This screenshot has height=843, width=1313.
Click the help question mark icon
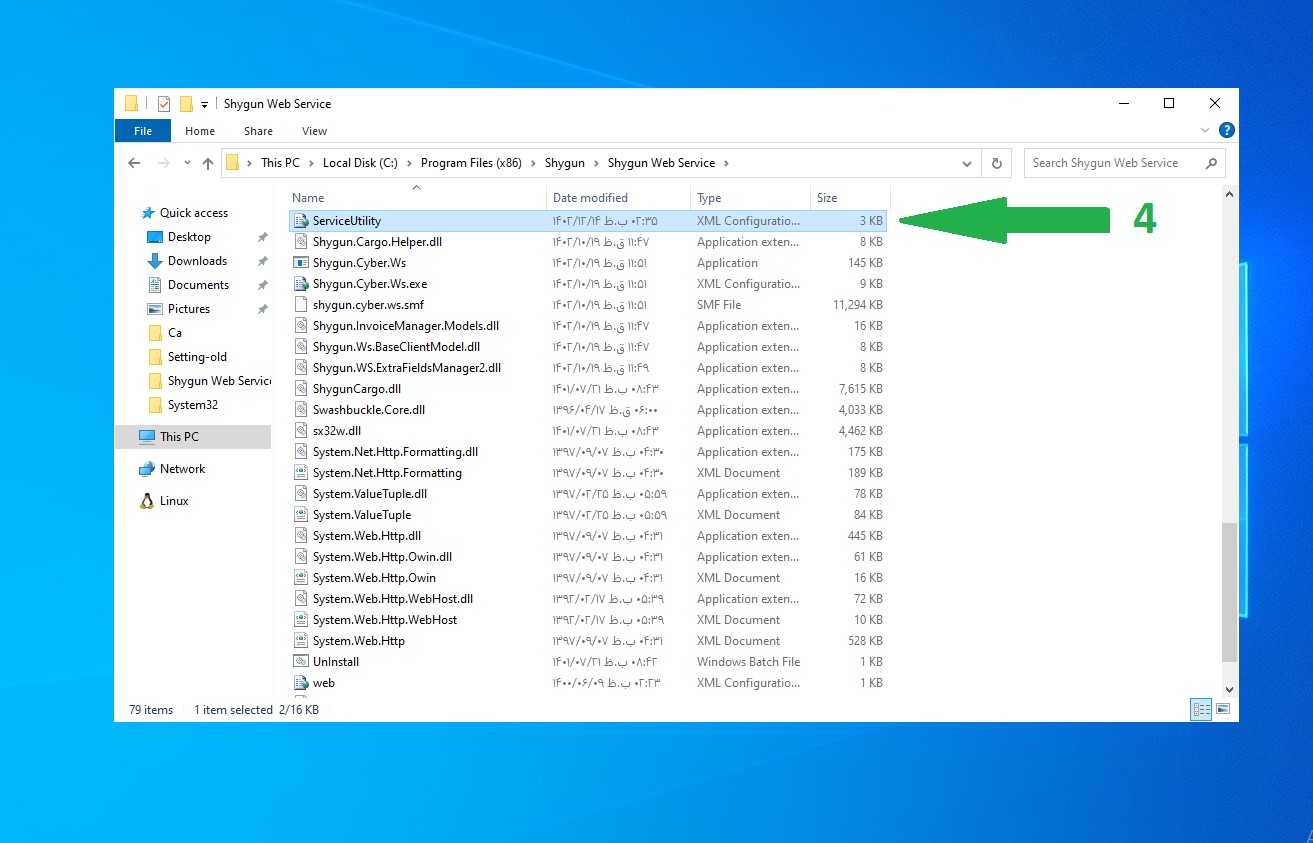point(1227,130)
